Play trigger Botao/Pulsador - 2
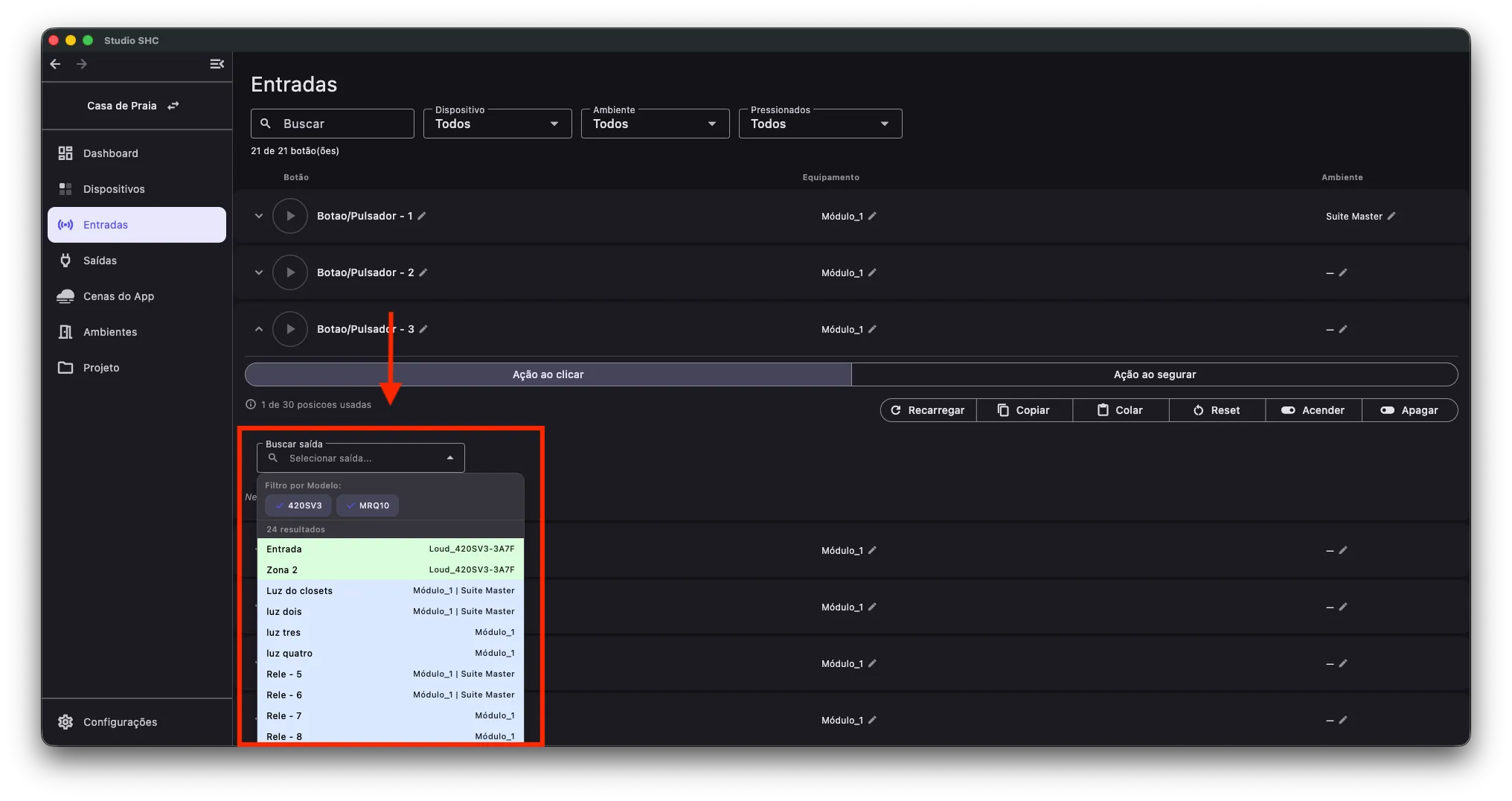This screenshot has width=1512, height=801. coord(290,272)
